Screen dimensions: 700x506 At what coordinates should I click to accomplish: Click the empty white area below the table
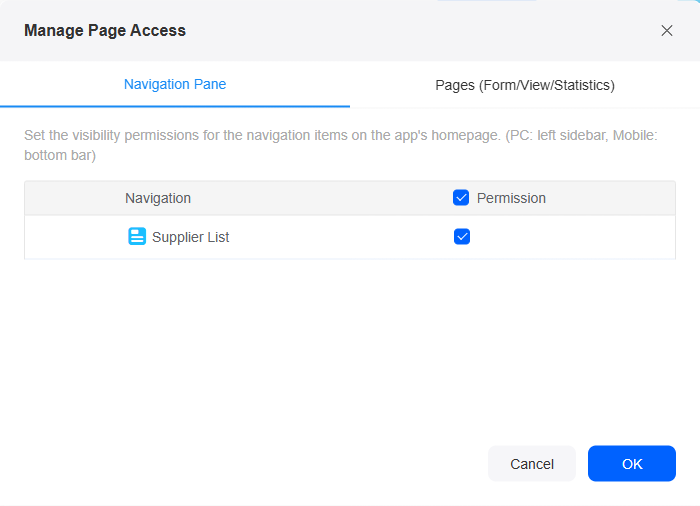pos(350,348)
